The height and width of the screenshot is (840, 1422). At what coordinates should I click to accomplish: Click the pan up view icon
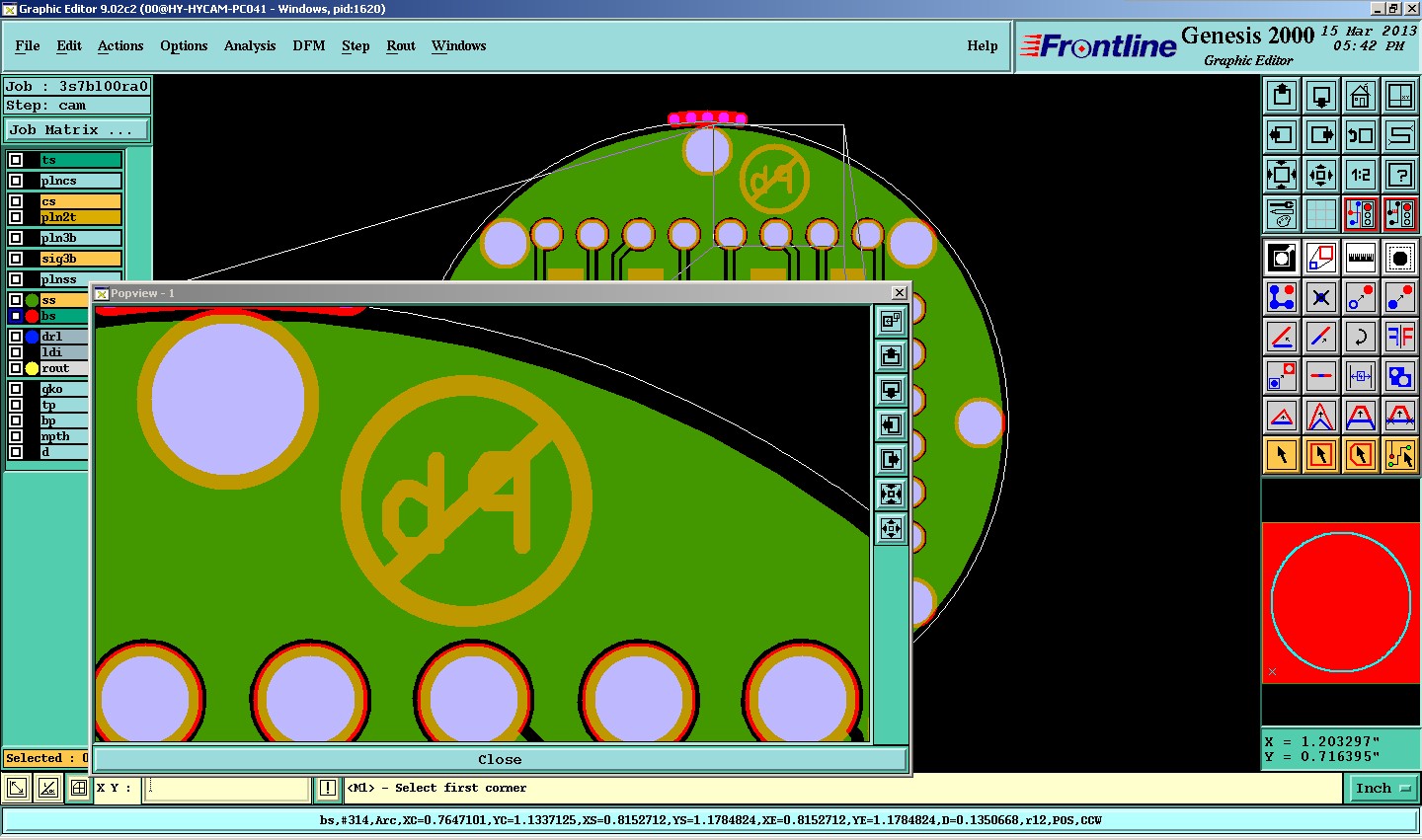(1282, 96)
